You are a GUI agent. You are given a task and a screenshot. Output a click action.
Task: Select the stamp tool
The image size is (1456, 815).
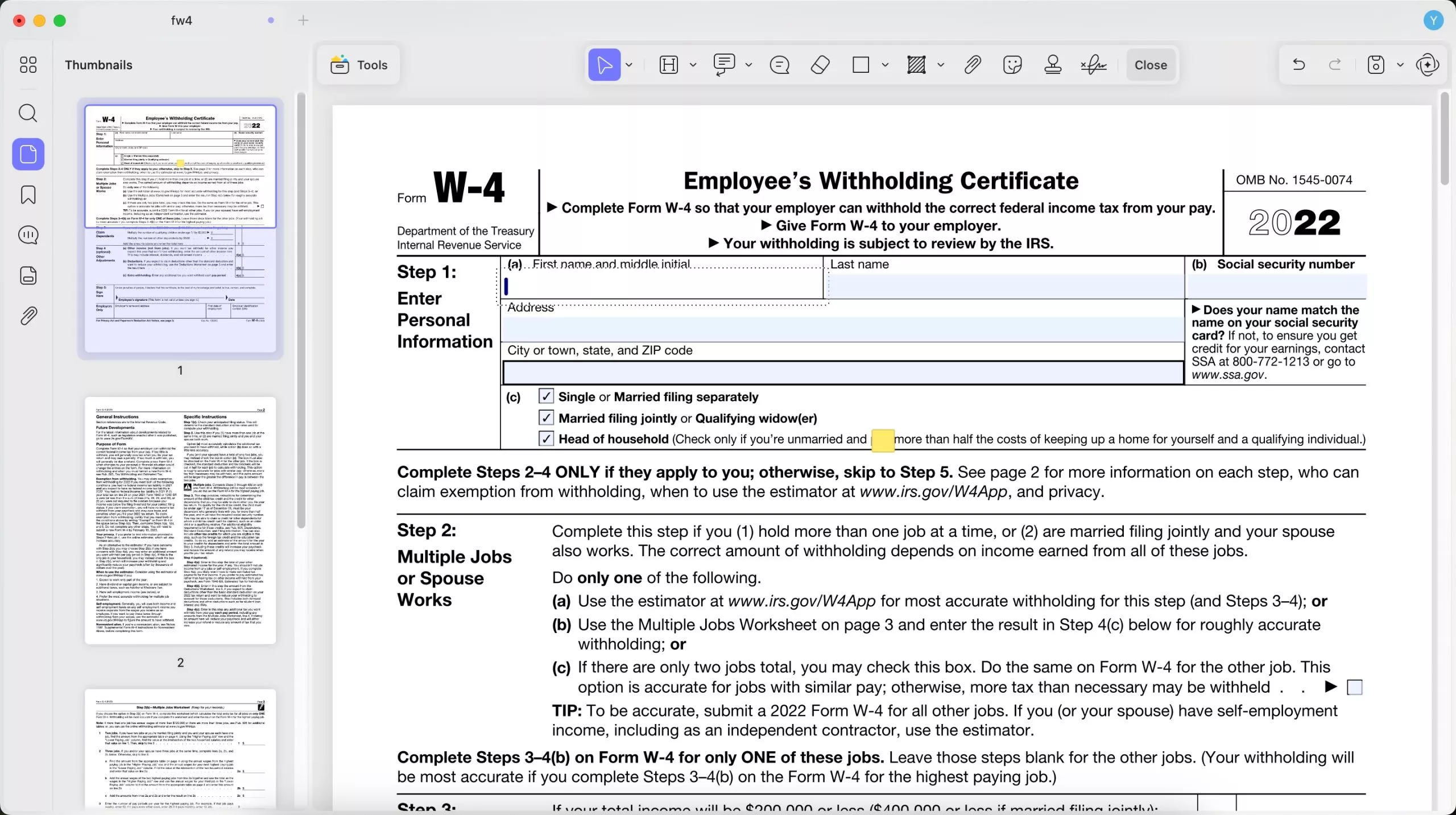click(x=1053, y=65)
